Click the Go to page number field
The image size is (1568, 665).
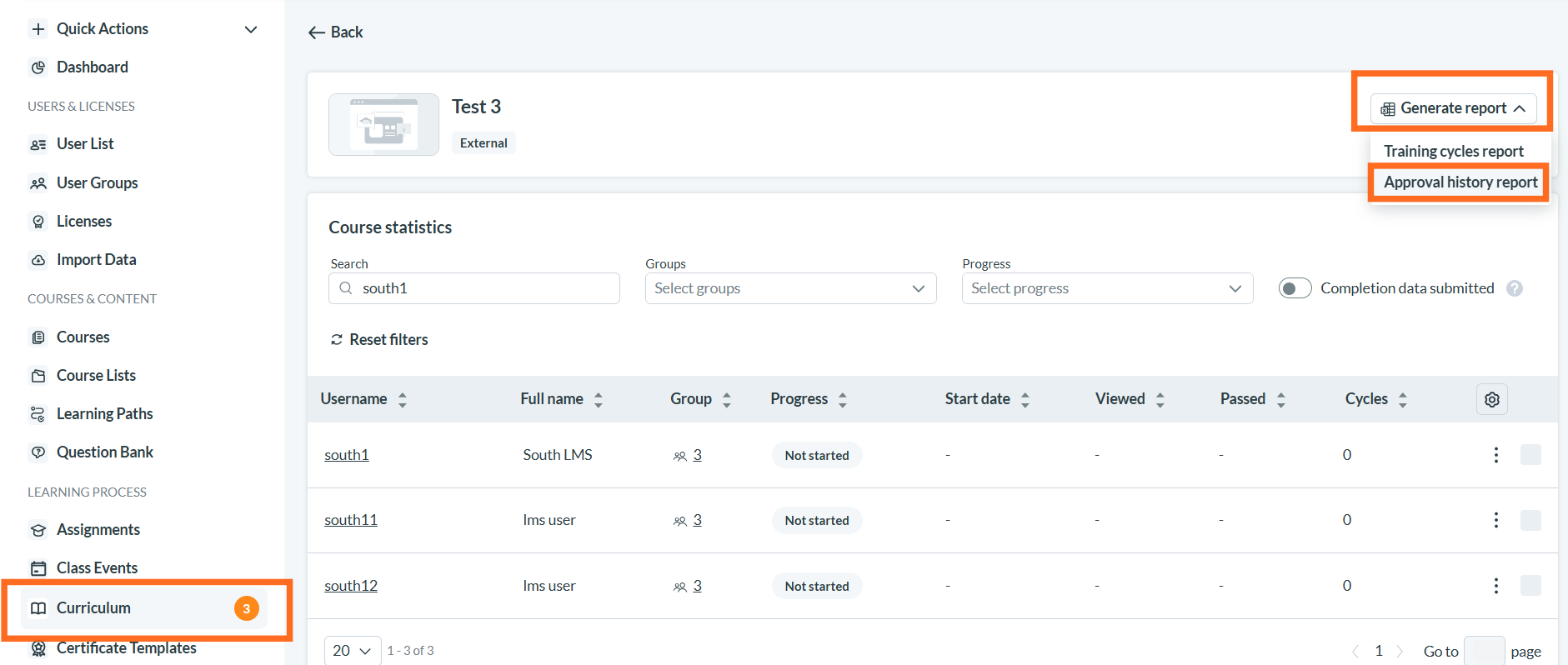coord(1484,652)
